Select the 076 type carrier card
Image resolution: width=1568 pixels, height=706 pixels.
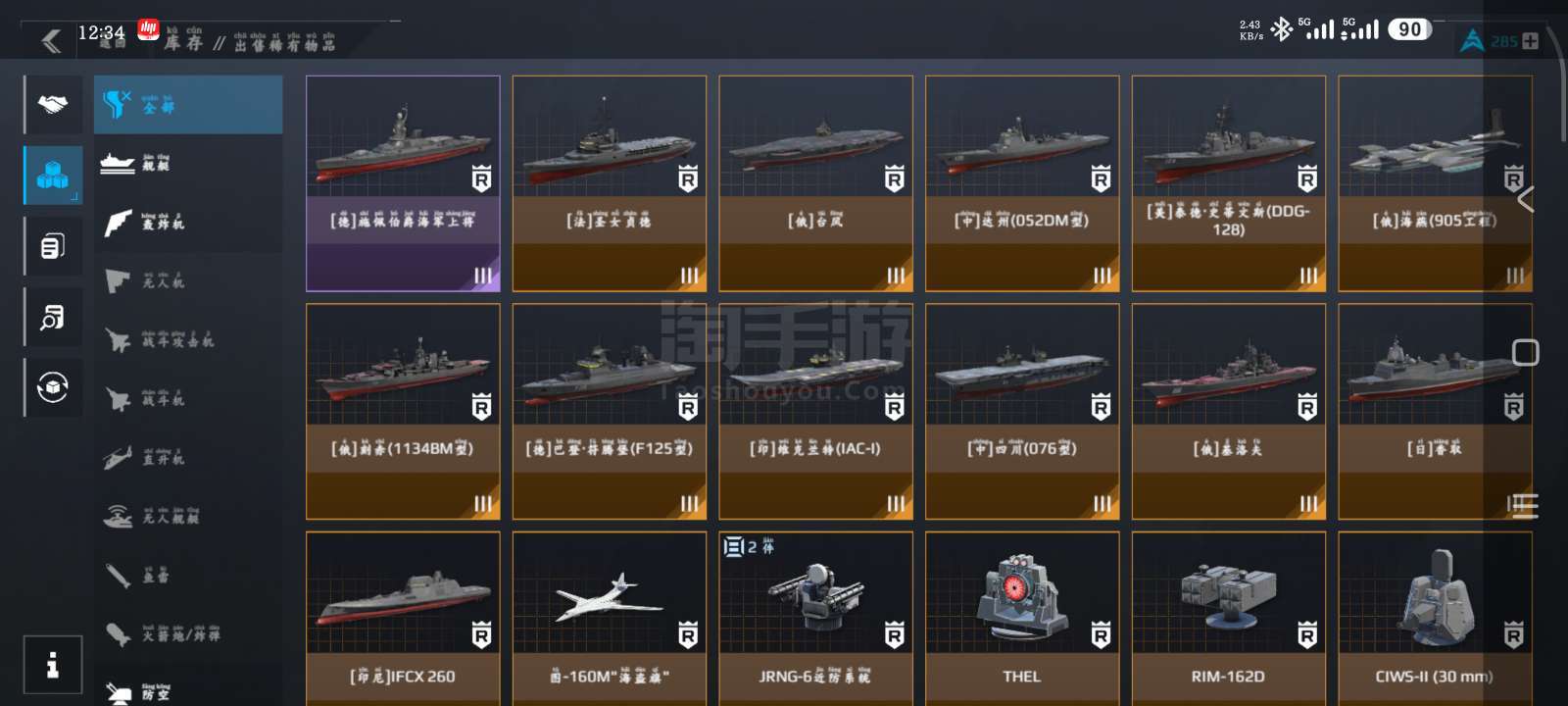click(x=1022, y=412)
